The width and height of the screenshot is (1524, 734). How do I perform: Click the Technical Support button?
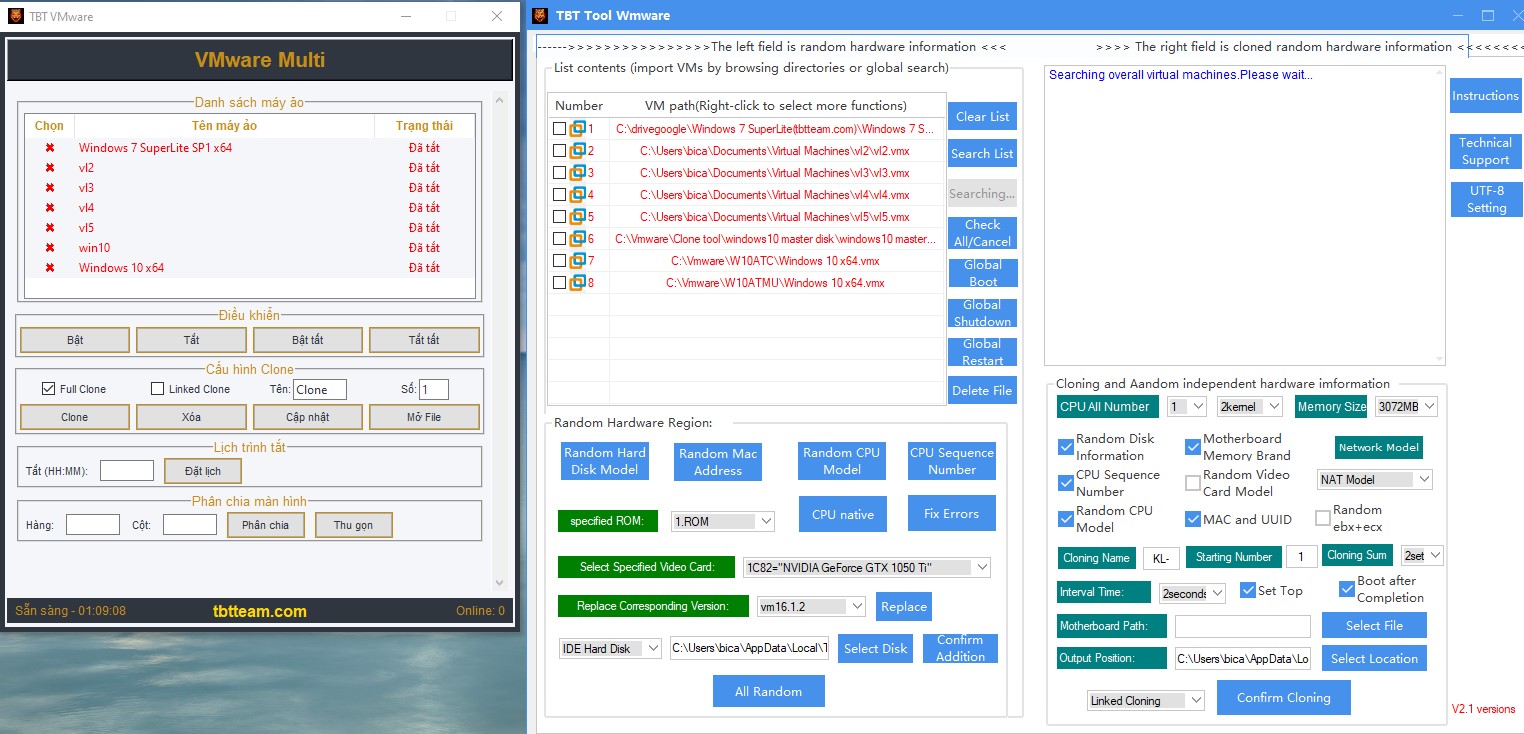[x=1485, y=151]
